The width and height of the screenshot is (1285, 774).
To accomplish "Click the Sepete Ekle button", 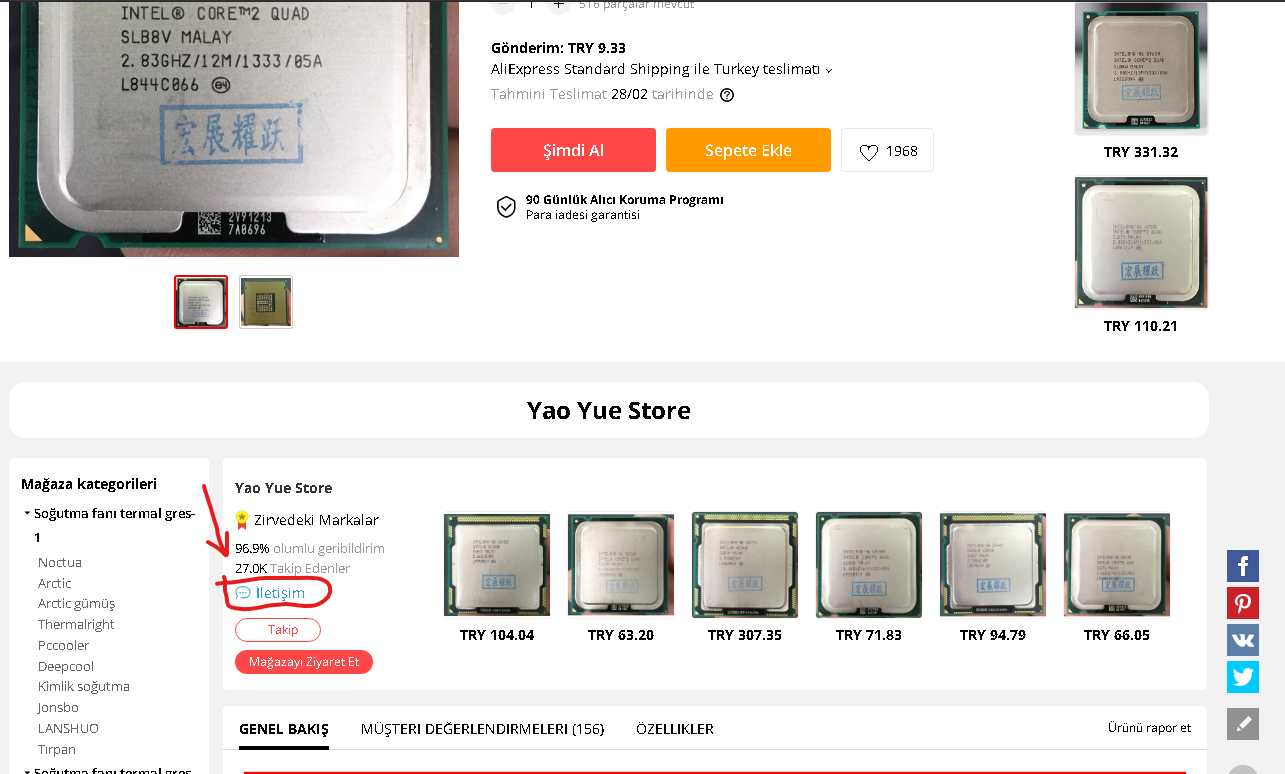I will (x=748, y=150).
